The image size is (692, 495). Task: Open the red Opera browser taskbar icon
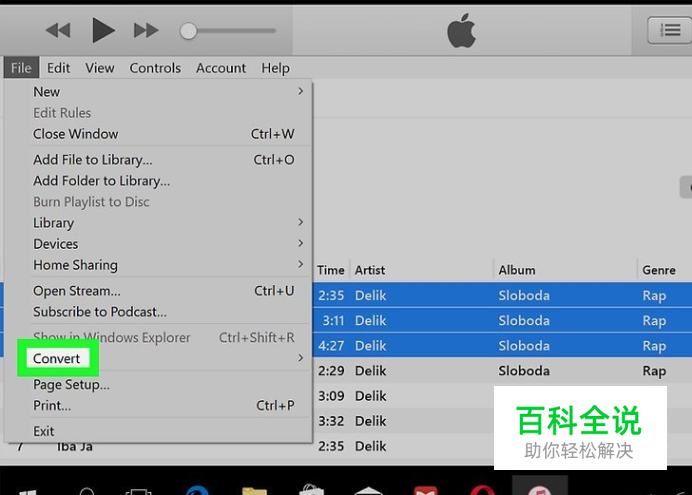click(482, 490)
